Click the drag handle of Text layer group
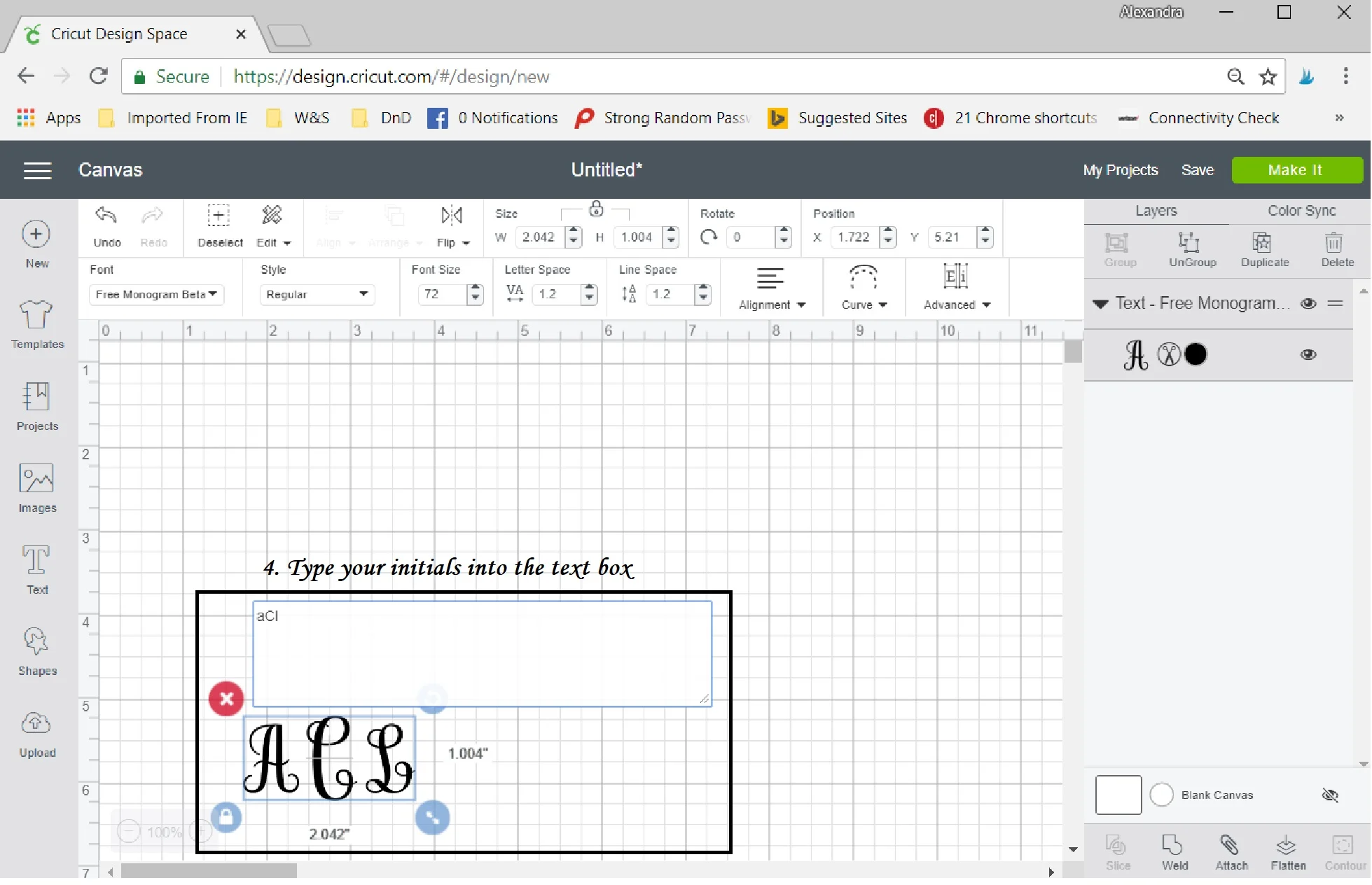Viewport: 1372px width, 885px height. pyautogui.click(x=1335, y=303)
